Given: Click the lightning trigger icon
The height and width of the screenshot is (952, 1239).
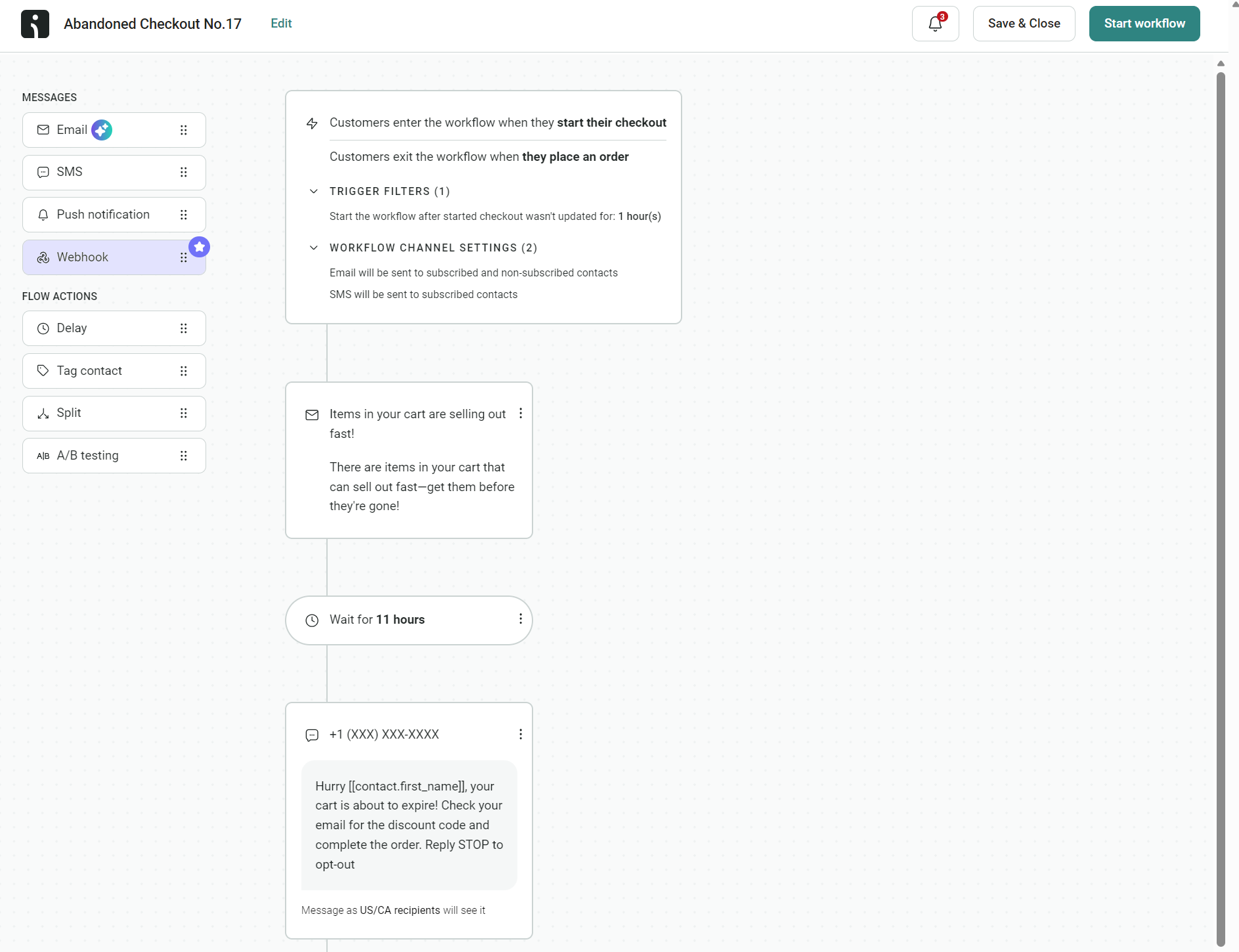Looking at the screenshot, I should (x=313, y=123).
